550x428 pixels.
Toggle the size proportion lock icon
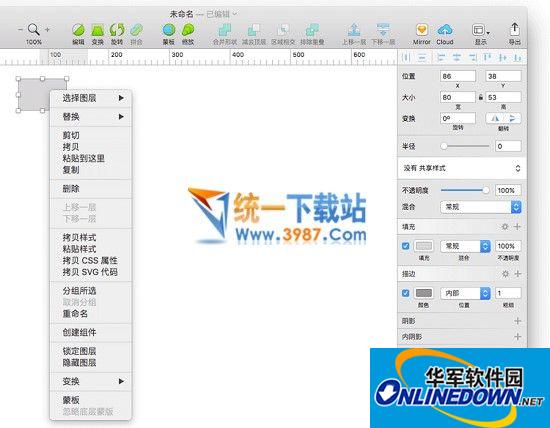tap(481, 97)
